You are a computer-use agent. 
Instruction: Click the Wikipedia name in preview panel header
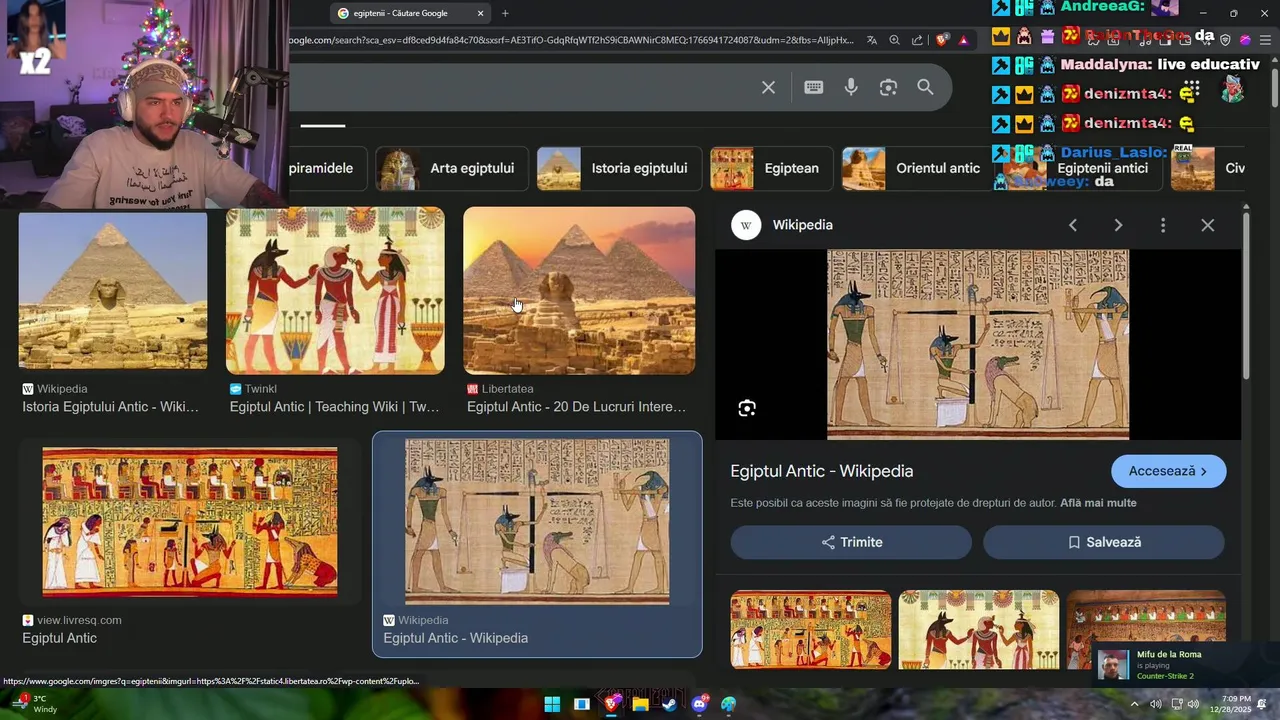pyautogui.click(x=802, y=225)
